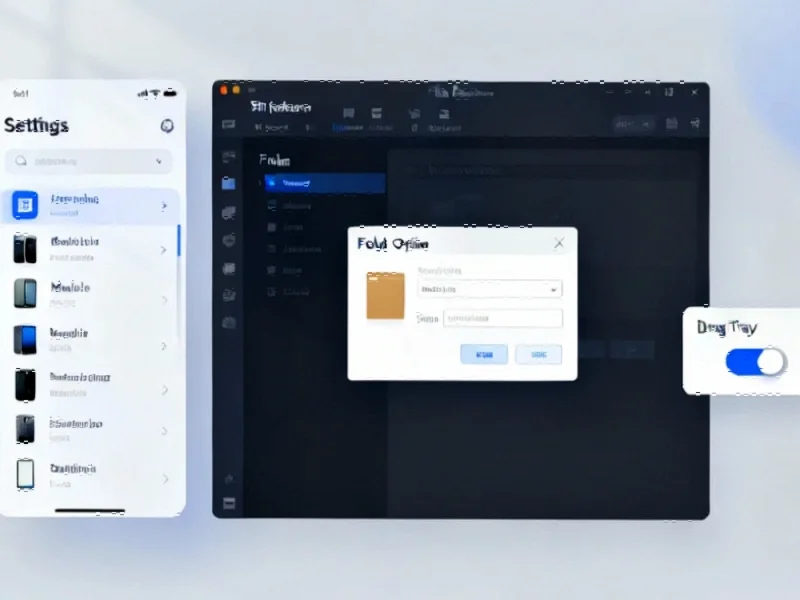Select the first highlighted row in Settings list
Image resolution: width=800 pixels, height=600 pixels.
pyautogui.click(x=90, y=206)
